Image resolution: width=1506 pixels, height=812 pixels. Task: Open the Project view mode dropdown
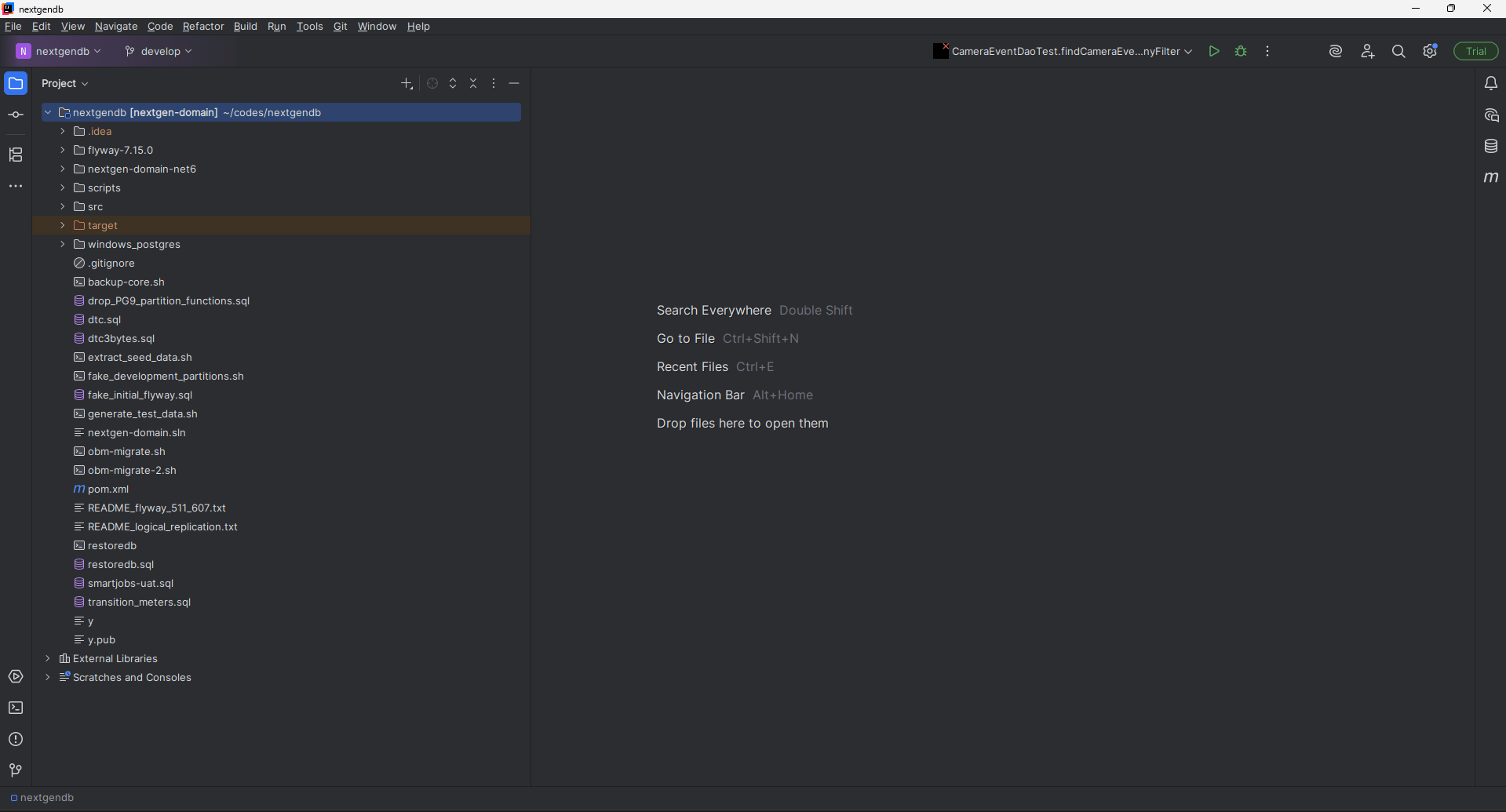point(65,83)
